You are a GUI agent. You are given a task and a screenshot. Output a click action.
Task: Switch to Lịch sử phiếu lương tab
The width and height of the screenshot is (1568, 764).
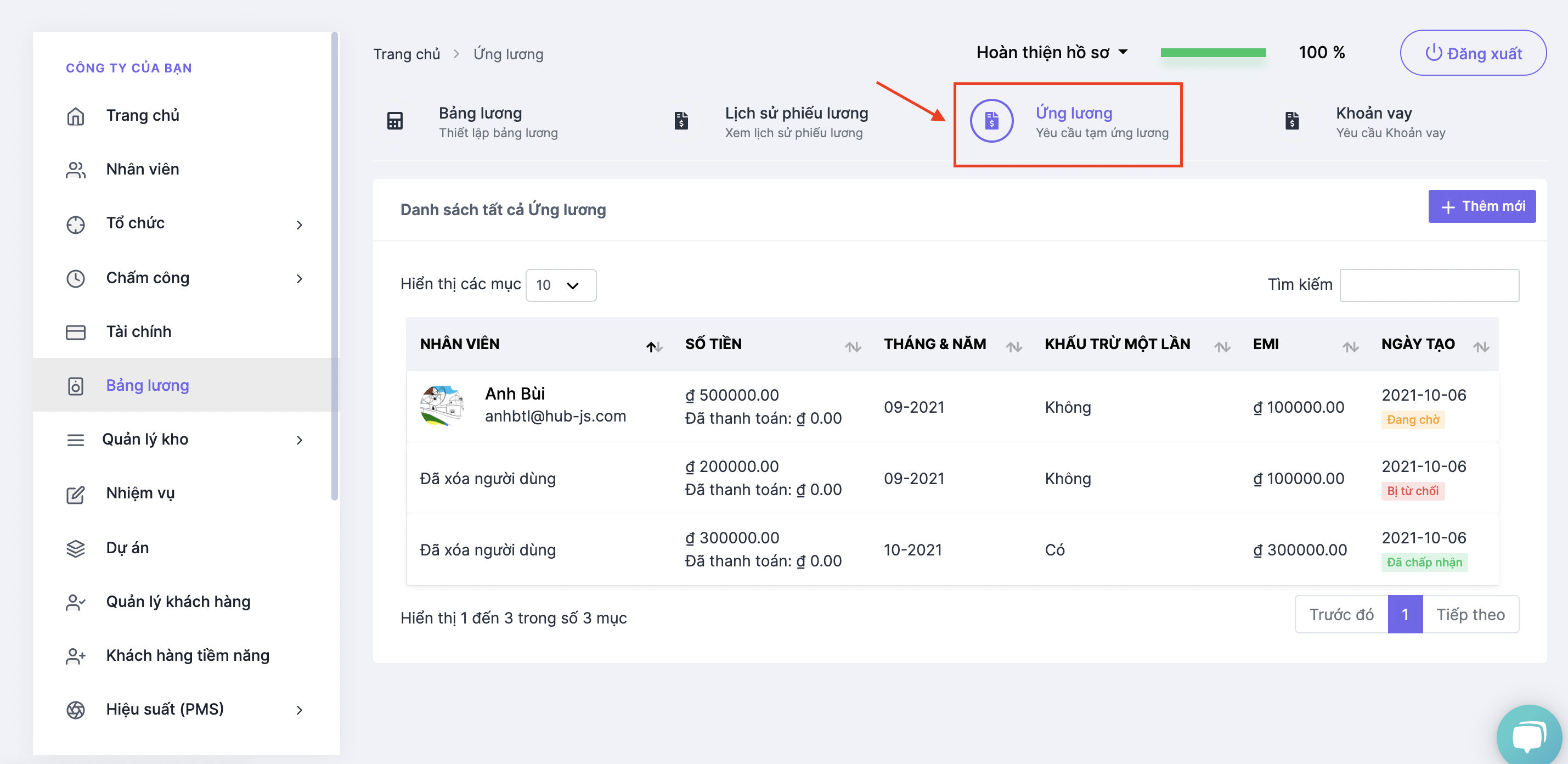coord(795,121)
